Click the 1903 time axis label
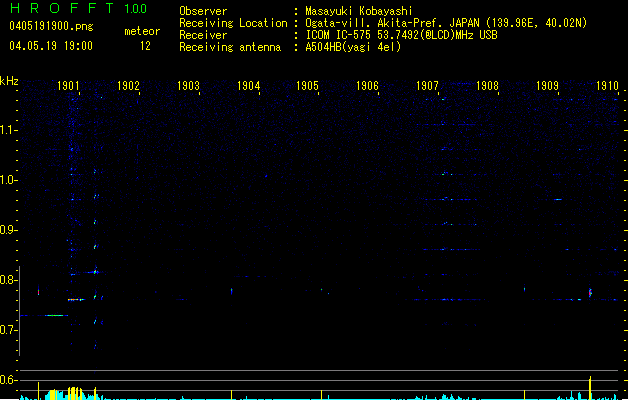The height and width of the screenshot is (400, 629). (188, 86)
